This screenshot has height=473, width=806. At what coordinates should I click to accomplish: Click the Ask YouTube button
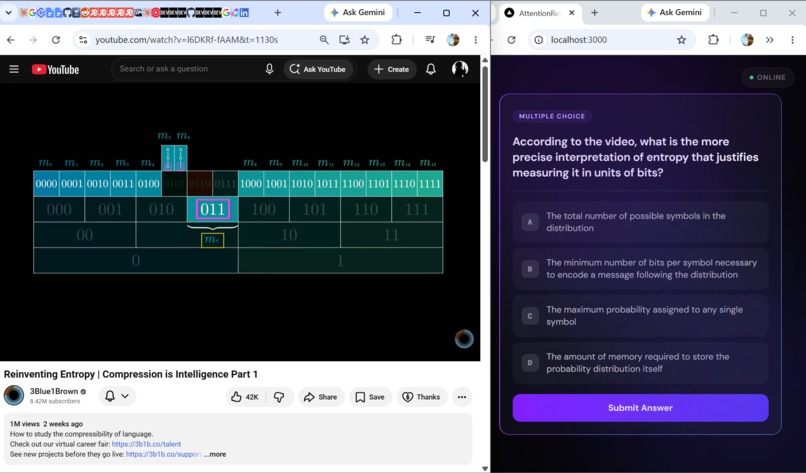point(318,69)
